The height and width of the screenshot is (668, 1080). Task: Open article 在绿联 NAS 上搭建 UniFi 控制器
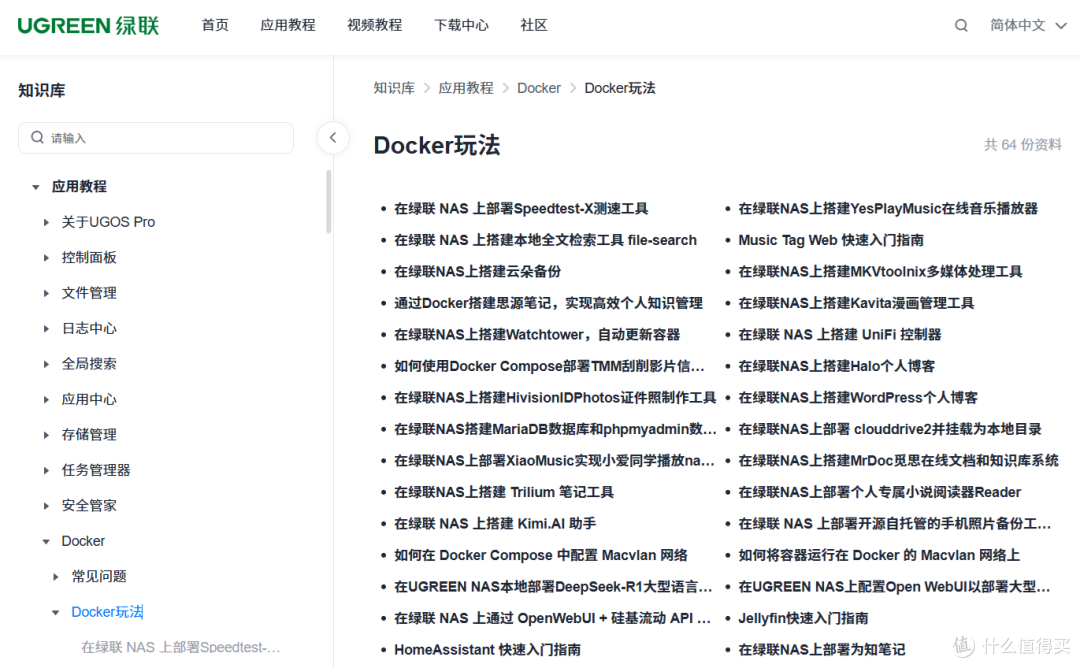pyautogui.click(x=840, y=335)
